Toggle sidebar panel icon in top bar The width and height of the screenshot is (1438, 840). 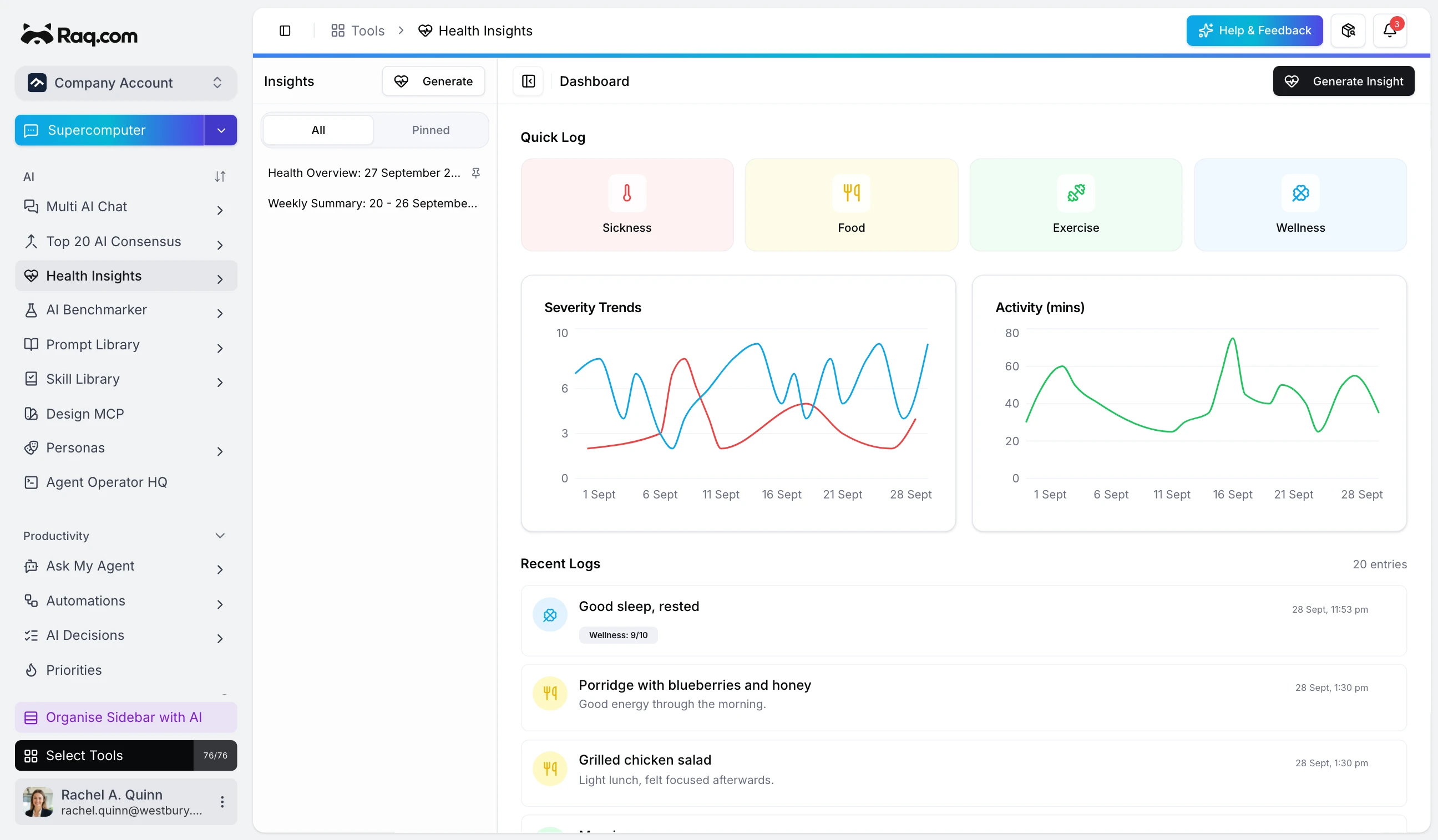[285, 31]
